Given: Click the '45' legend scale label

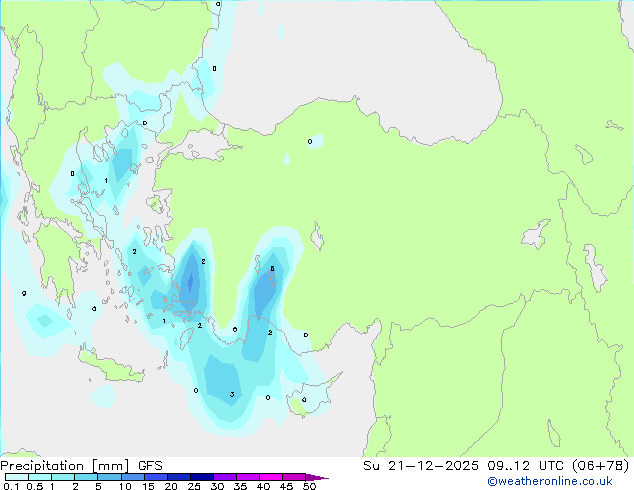Looking at the screenshot, I should click(x=286, y=486).
